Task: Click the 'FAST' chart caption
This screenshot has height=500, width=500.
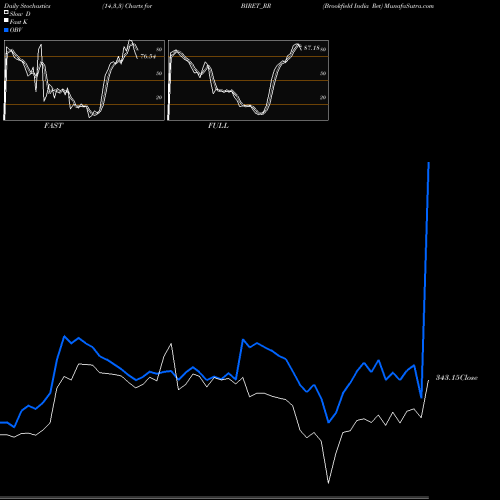Action: pyautogui.click(x=53, y=126)
